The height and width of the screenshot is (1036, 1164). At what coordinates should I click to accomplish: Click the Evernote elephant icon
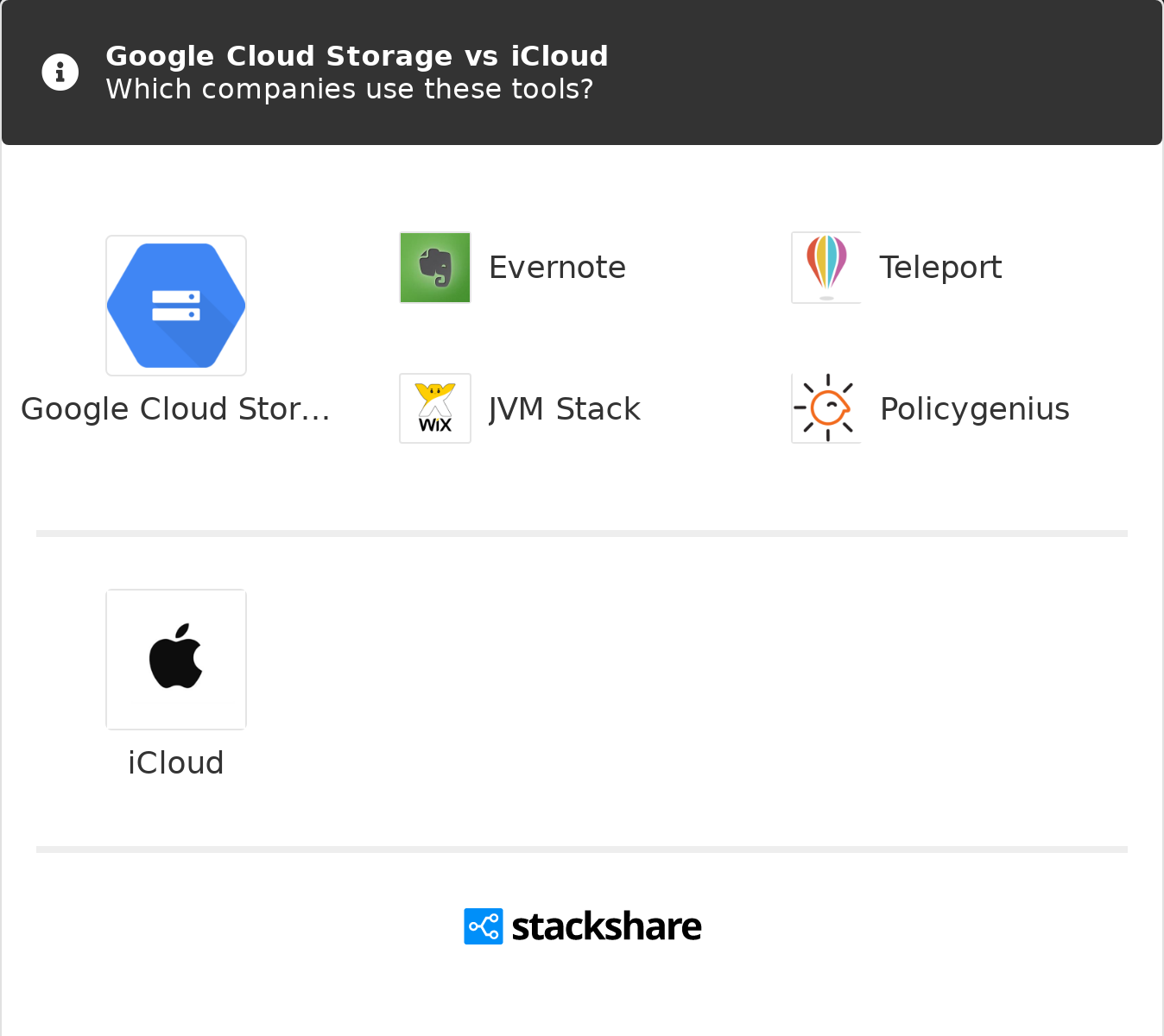pos(435,268)
